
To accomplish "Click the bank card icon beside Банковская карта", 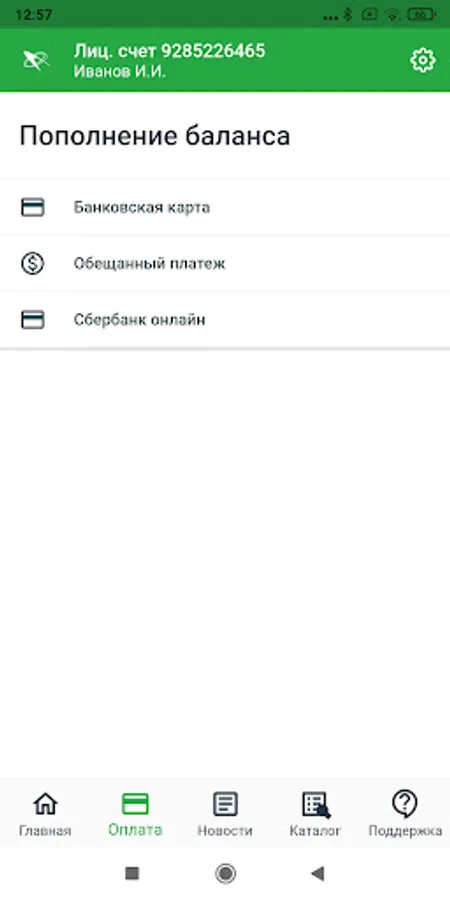I will tap(33, 207).
